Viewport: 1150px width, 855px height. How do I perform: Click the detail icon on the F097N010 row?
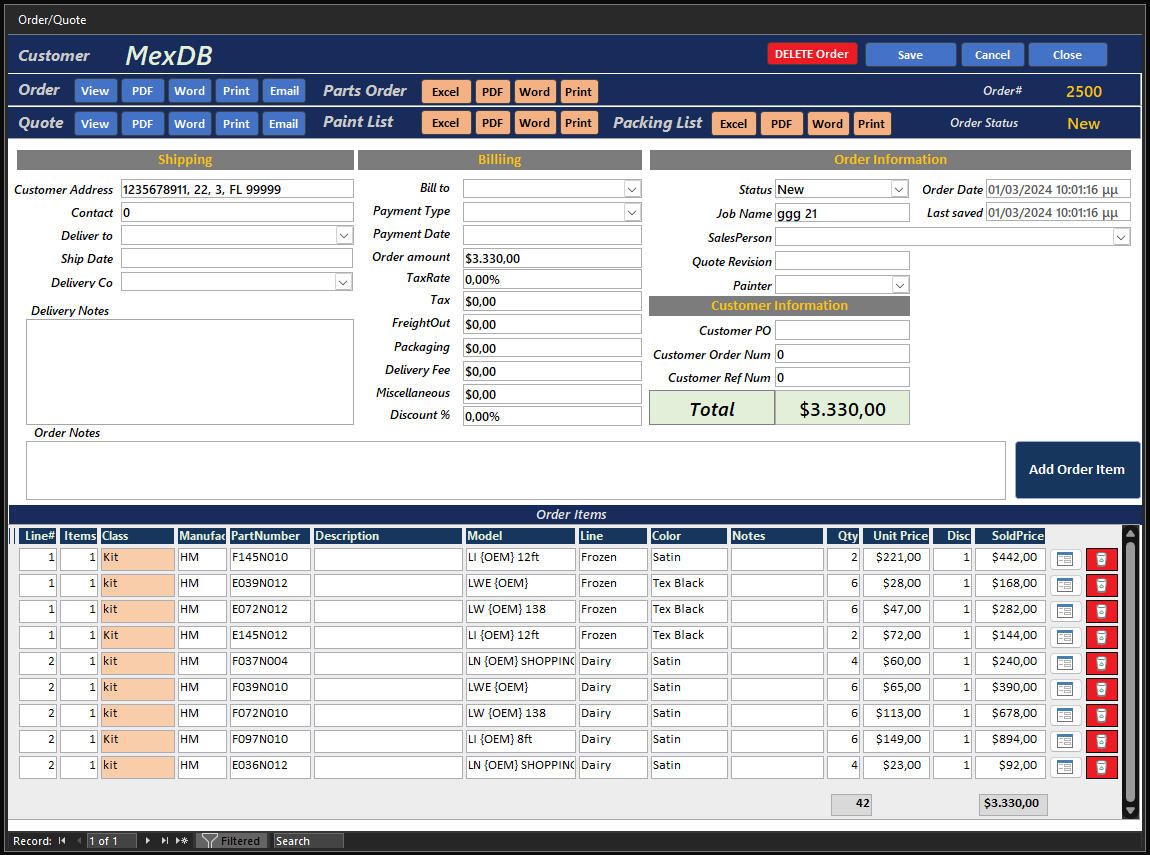coord(1064,741)
